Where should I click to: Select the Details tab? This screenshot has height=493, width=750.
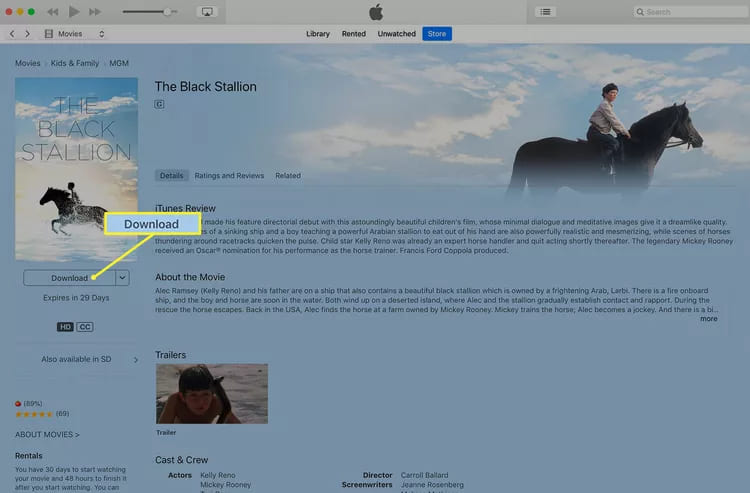pos(171,175)
